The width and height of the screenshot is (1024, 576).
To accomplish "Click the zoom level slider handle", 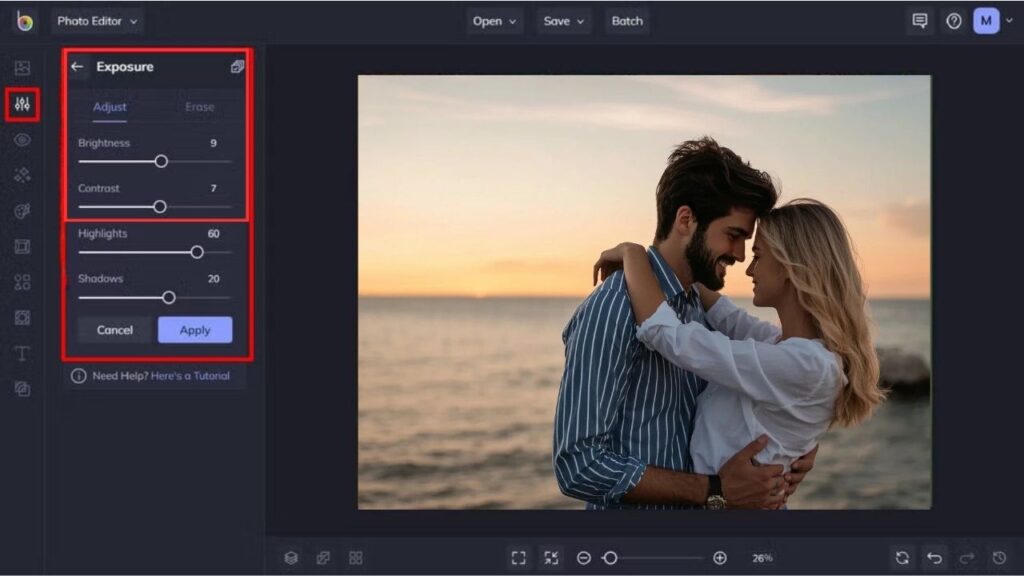I will [610, 558].
